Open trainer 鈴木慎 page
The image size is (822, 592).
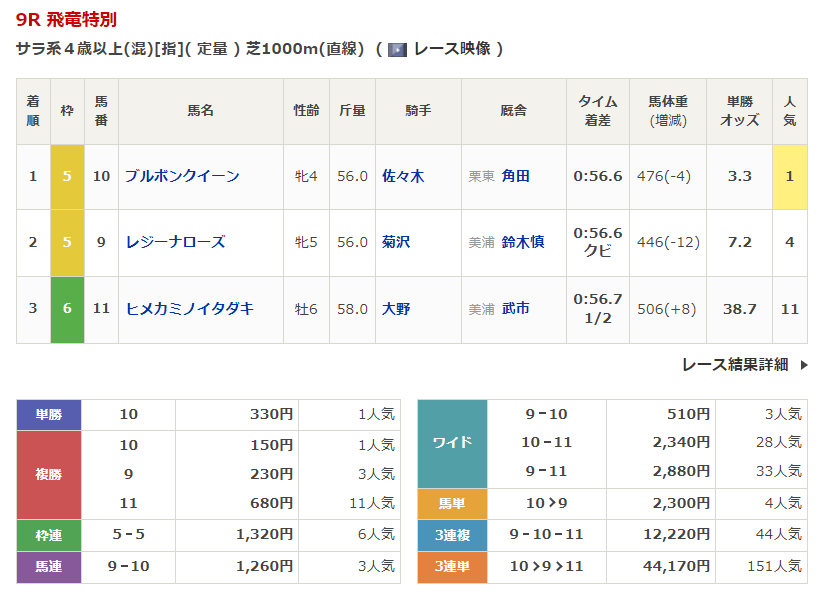coord(523,242)
